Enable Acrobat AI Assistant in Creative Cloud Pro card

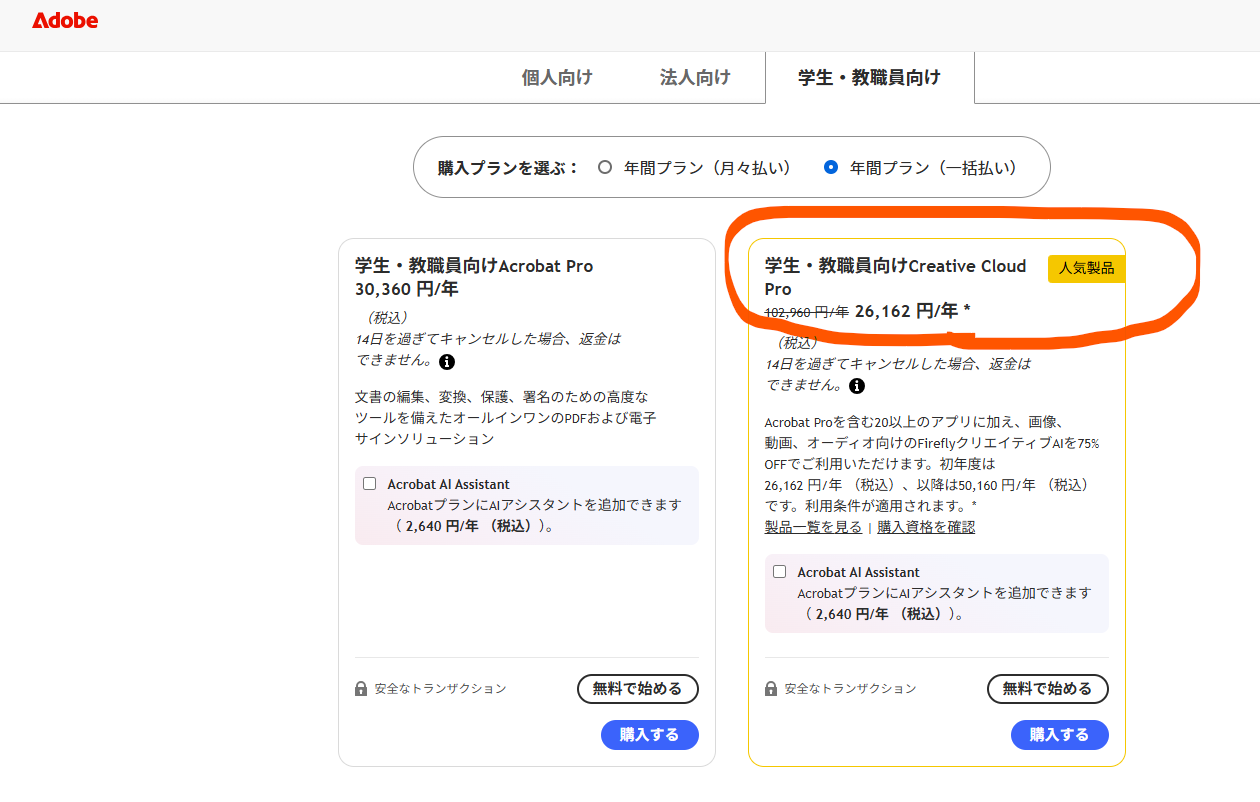[779, 572]
